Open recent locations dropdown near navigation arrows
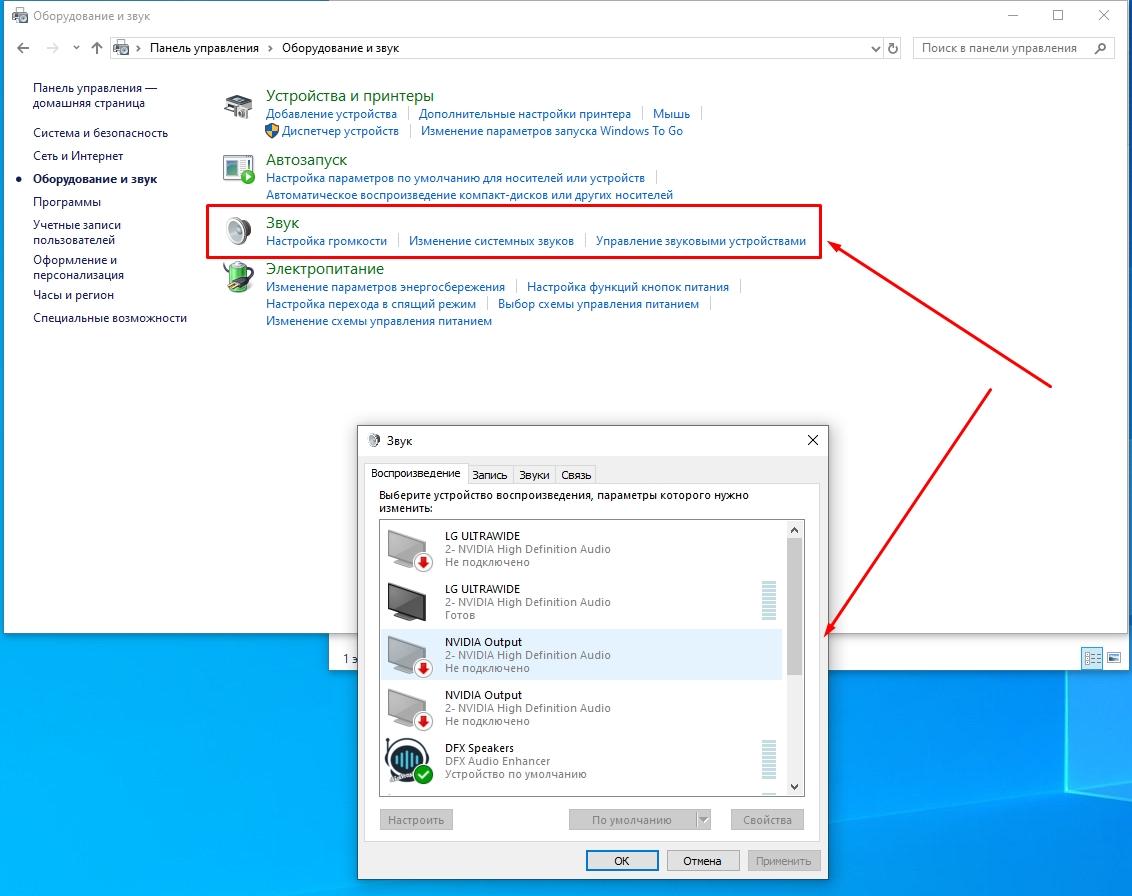This screenshot has width=1132, height=896. click(x=76, y=48)
